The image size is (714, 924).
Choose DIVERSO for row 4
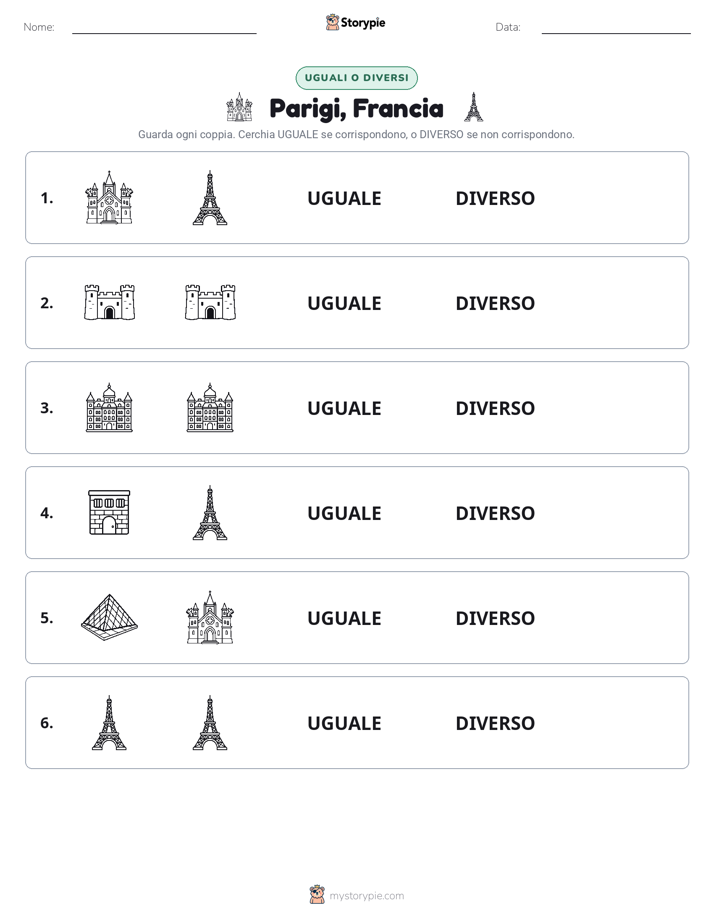pyautogui.click(x=495, y=513)
